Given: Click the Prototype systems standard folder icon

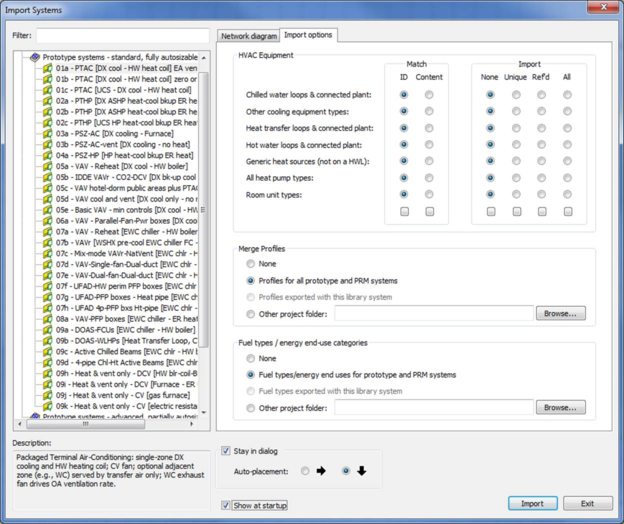Looking at the screenshot, I should click(x=35, y=57).
